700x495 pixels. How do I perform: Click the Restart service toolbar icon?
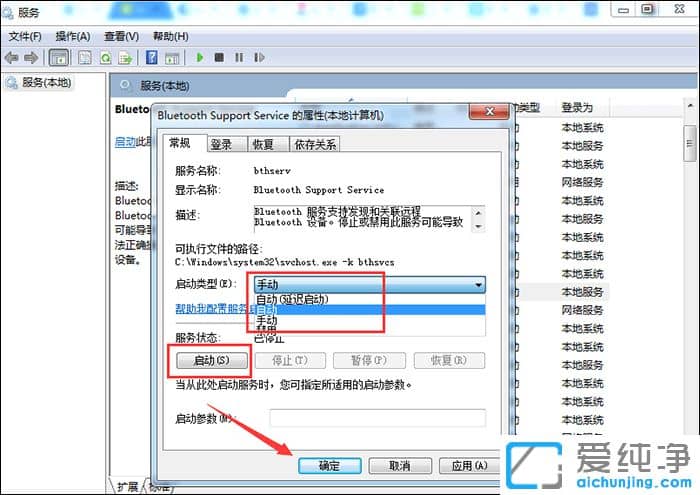259,58
